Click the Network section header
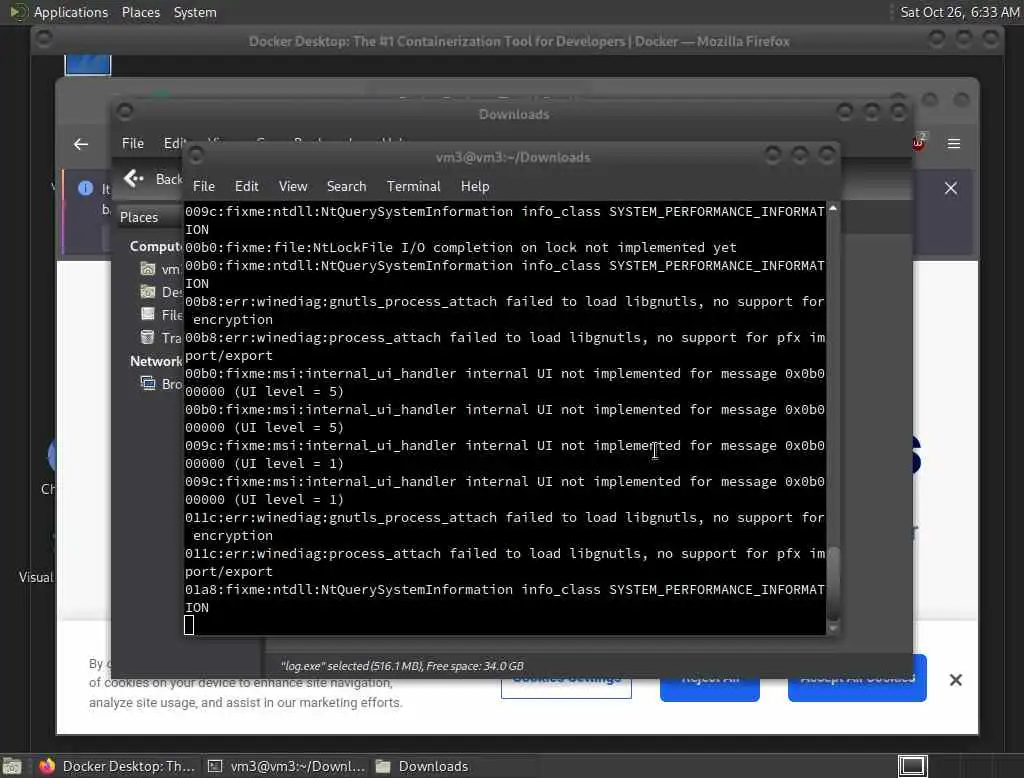Screen dimensions: 1024x778 pyautogui.click(x=155, y=361)
